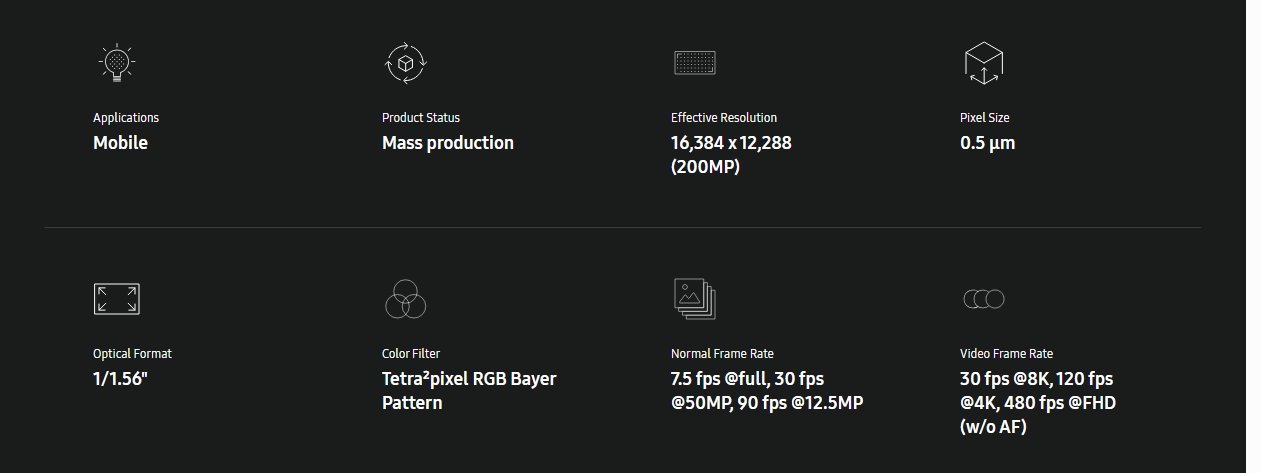Image resolution: width=1261 pixels, height=473 pixels.
Task: Click the Optical Format expand-arrows icon
Action: pyautogui.click(x=117, y=299)
